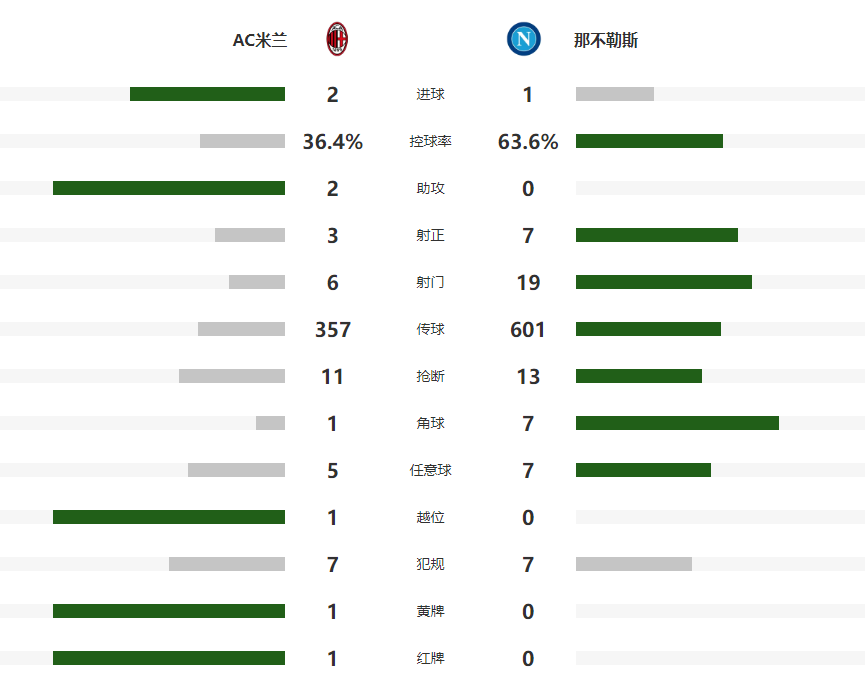This screenshot has width=865, height=699.
Task: Click Napoli's green possession bar
Action: point(649,141)
